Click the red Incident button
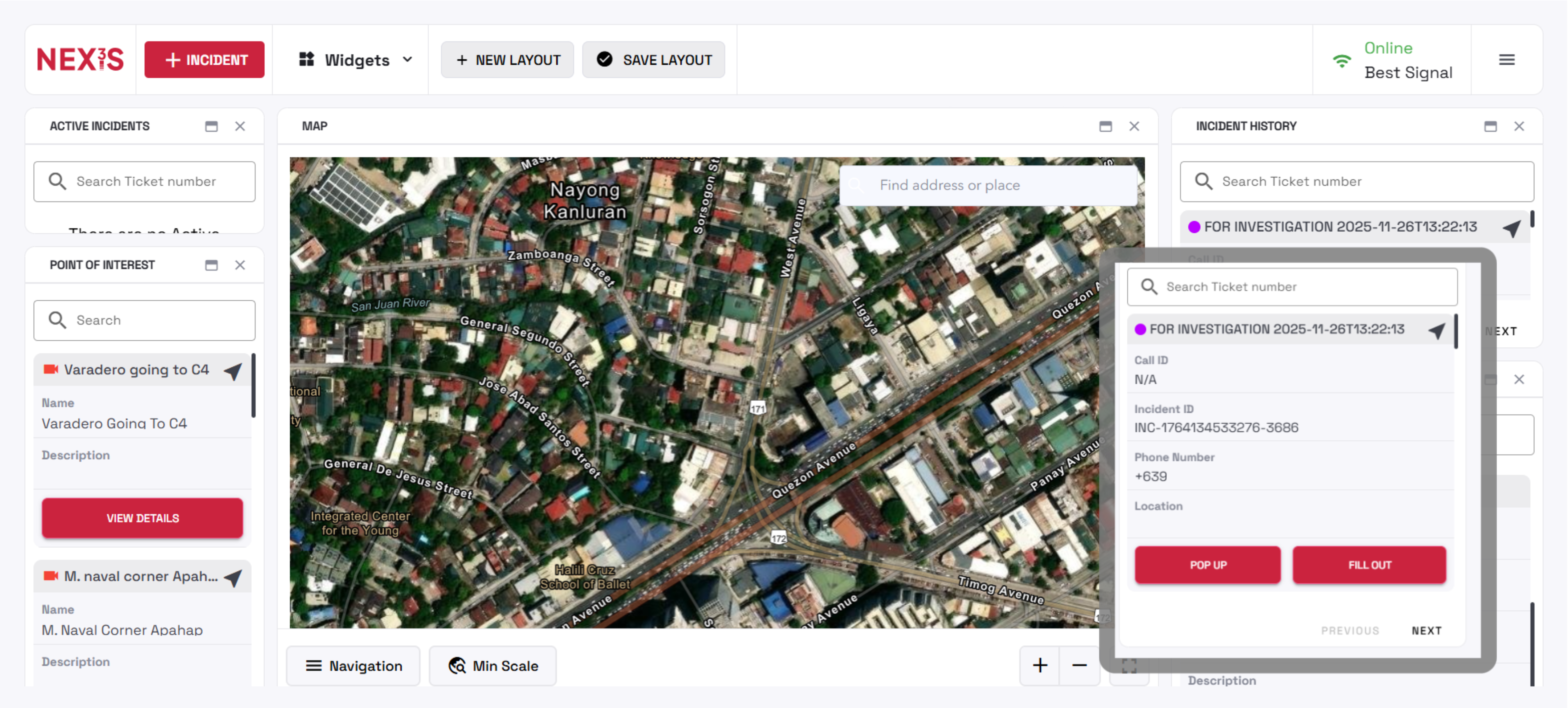 (204, 60)
